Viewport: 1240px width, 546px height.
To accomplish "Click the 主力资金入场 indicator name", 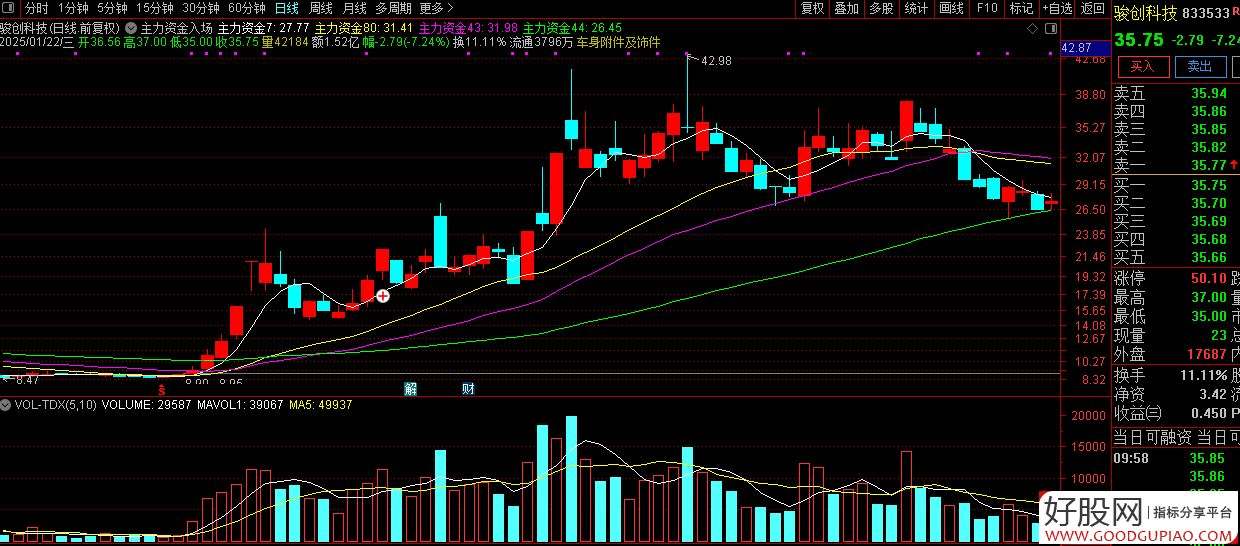I will [177, 28].
